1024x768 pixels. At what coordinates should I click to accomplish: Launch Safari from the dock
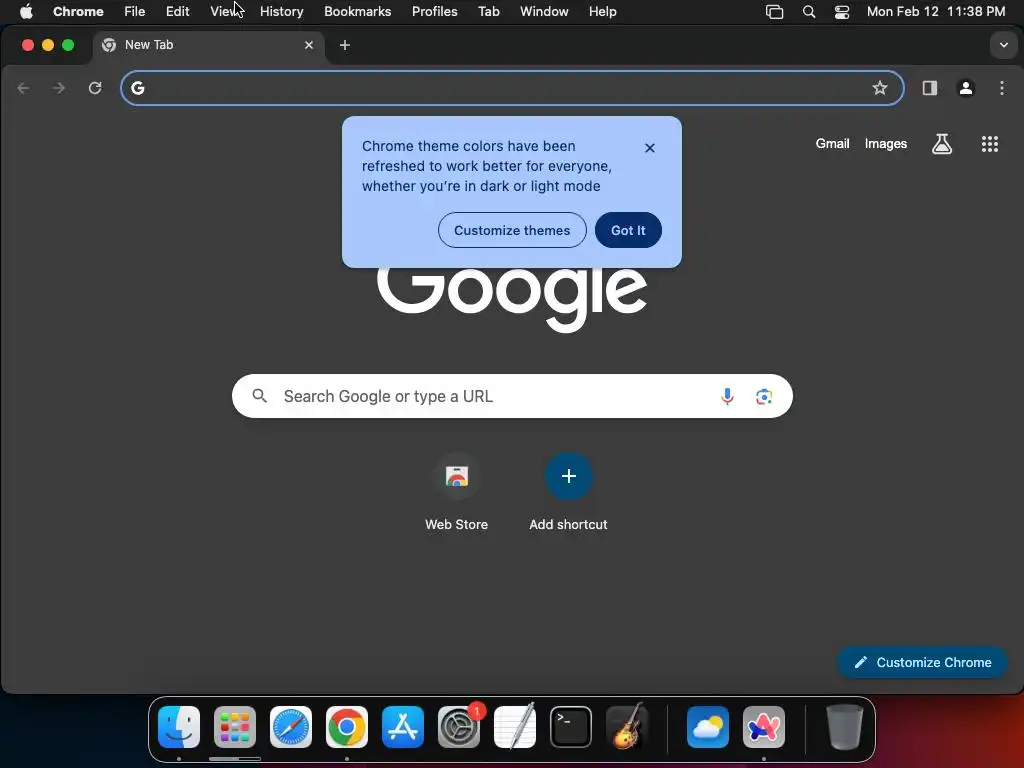(x=291, y=727)
